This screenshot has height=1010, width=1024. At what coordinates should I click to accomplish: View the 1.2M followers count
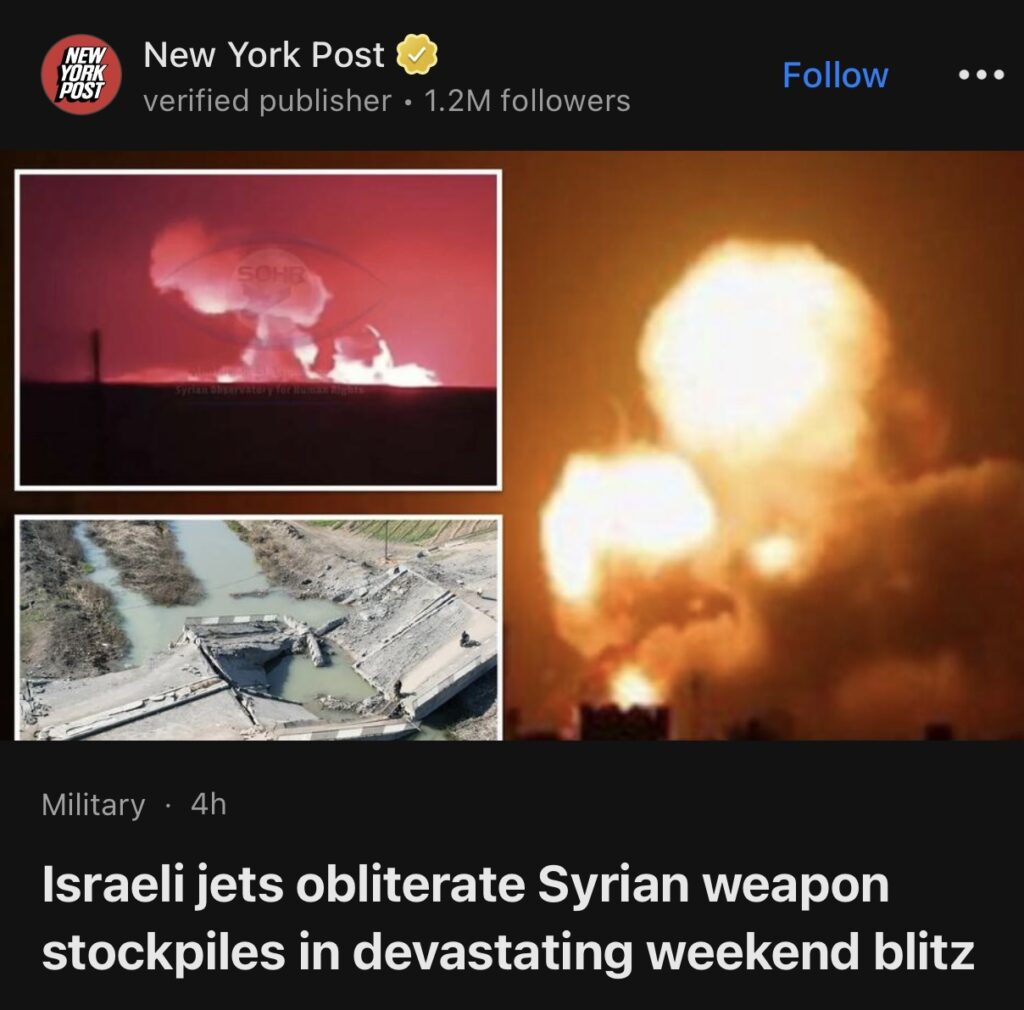click(527, 101)
